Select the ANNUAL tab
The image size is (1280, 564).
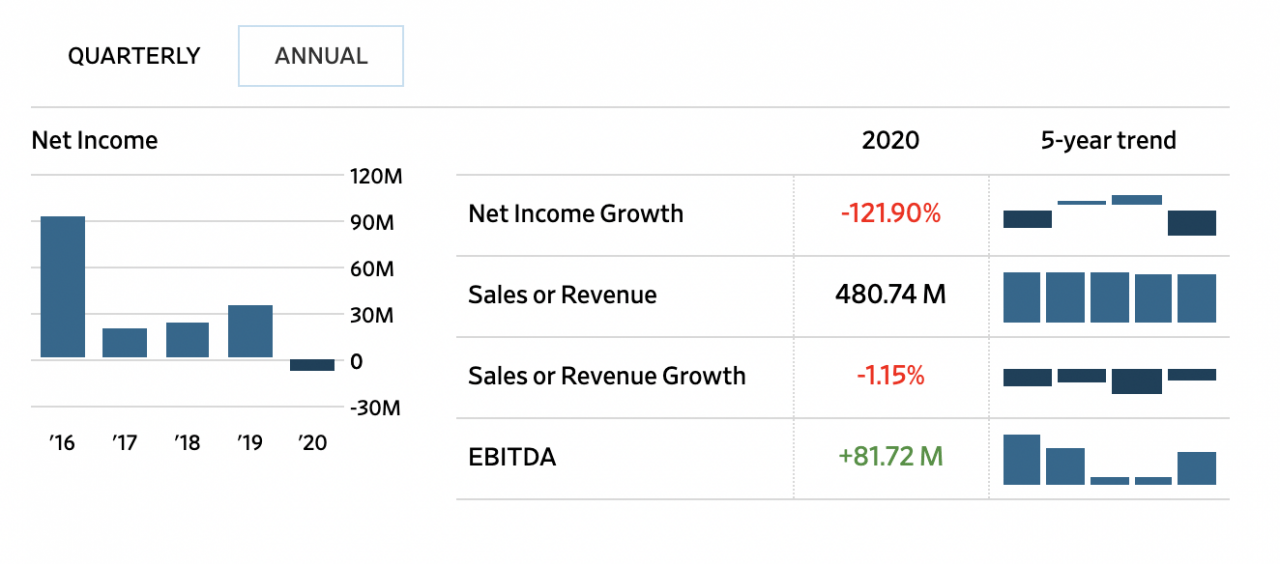pos(321,56)
